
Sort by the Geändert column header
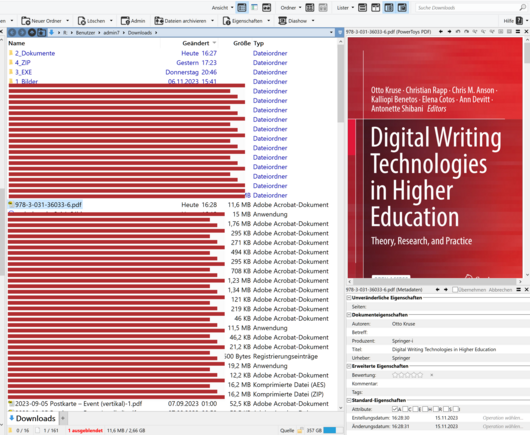196,43
